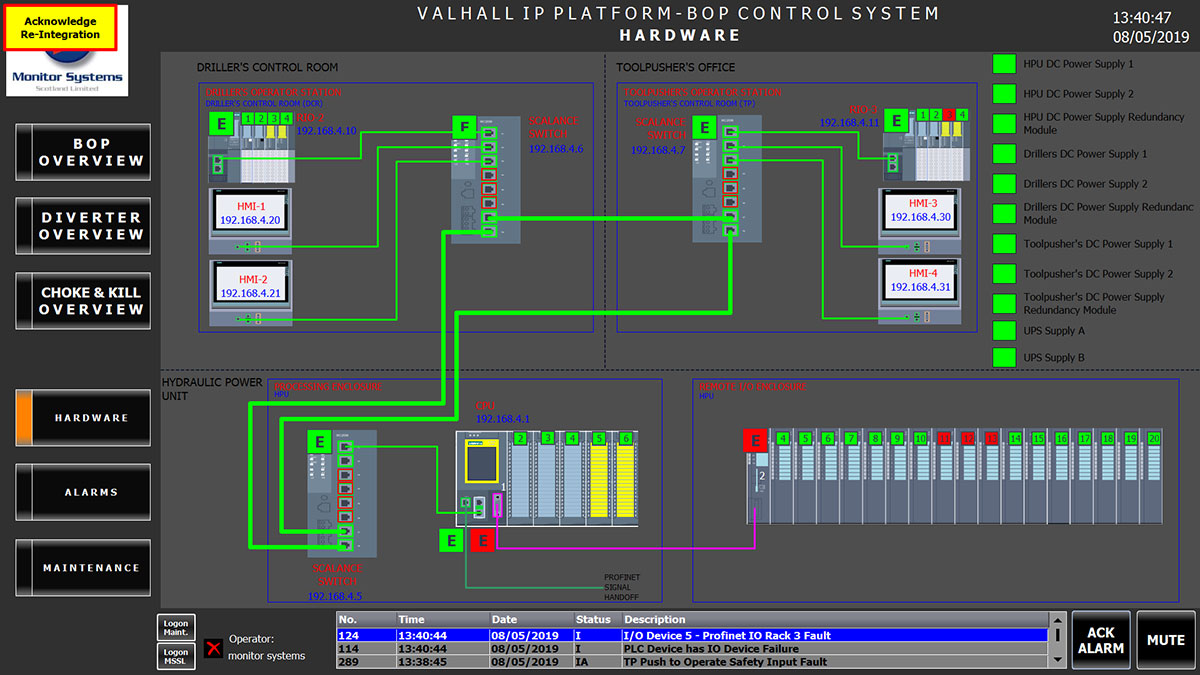Screen dimensions: 1200x675
Task: Select red fault module 11 in Remote IO rack
Action: pyautogui.click(x=943, y=437)
